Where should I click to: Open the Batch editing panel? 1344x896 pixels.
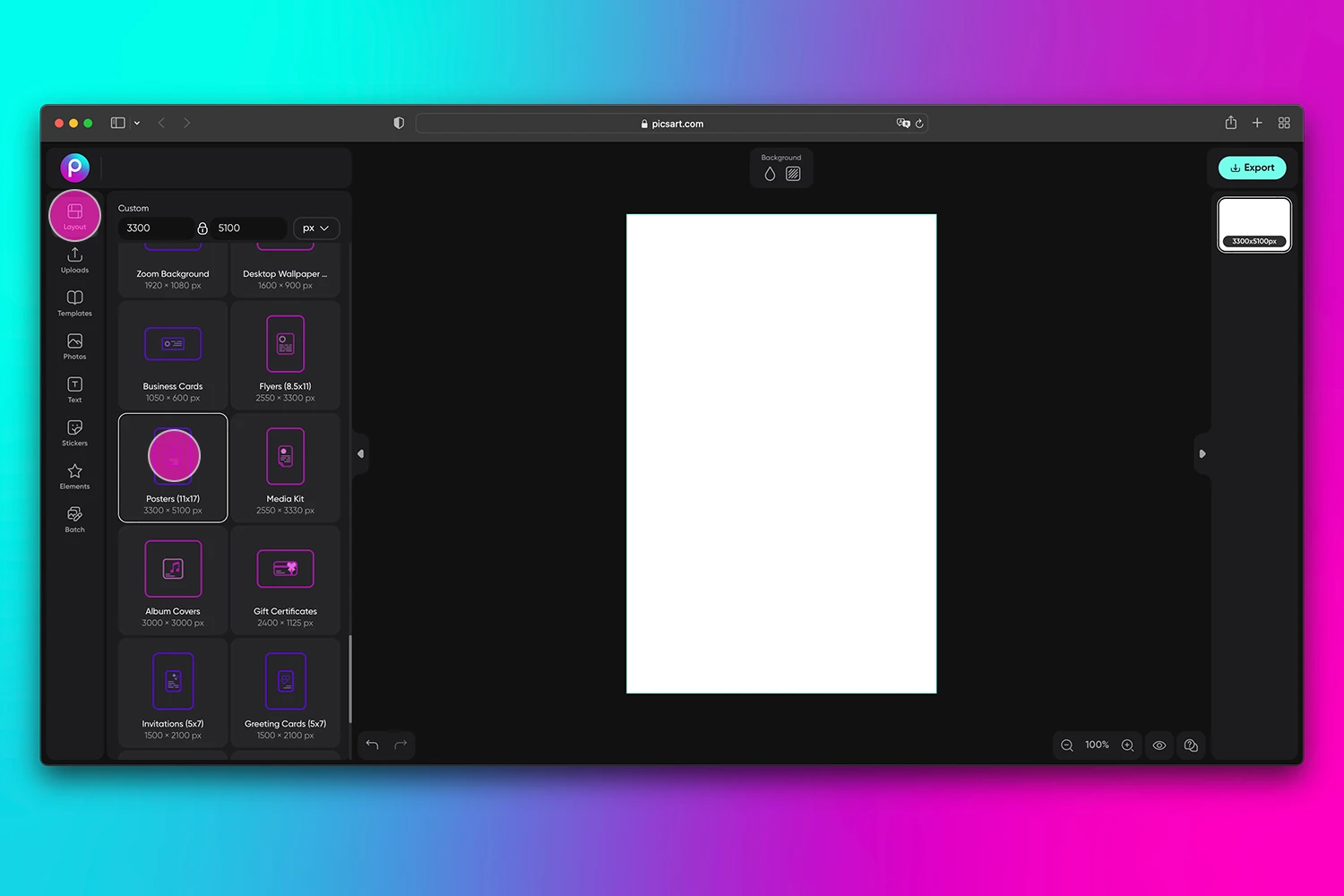[74, 518]
